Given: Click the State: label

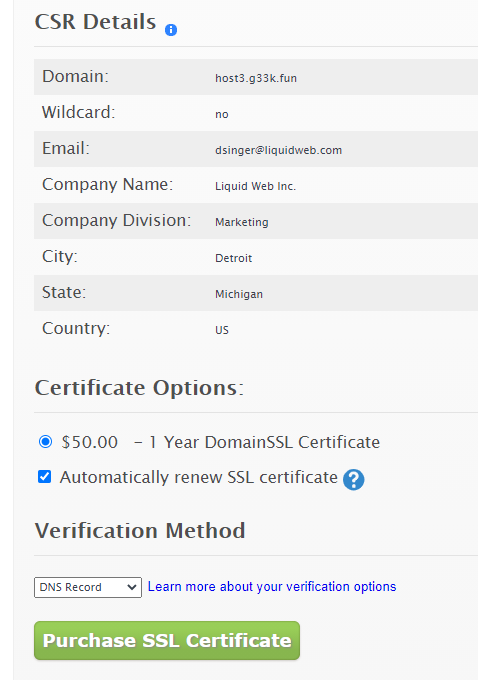Looking at the screenshot, I should tap(64, 292).
